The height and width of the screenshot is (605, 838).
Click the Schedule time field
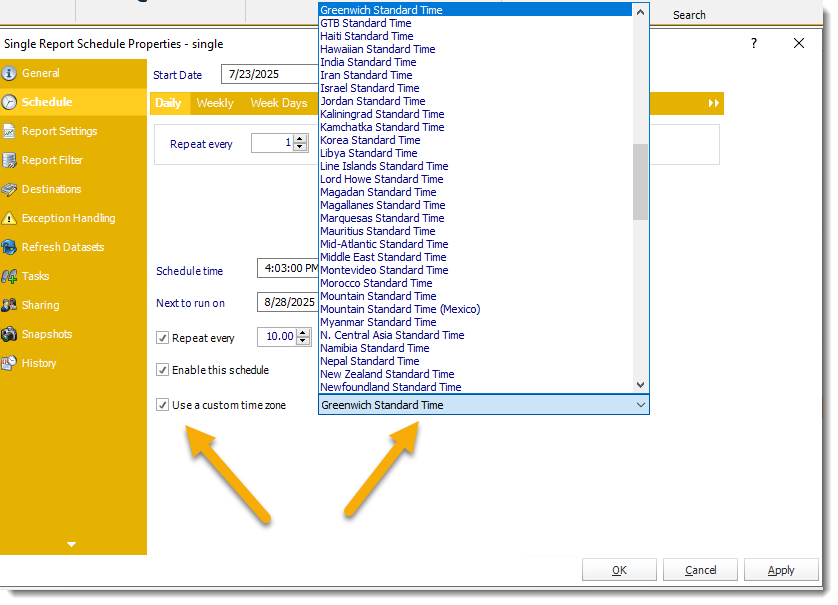(x=288, y=268)
